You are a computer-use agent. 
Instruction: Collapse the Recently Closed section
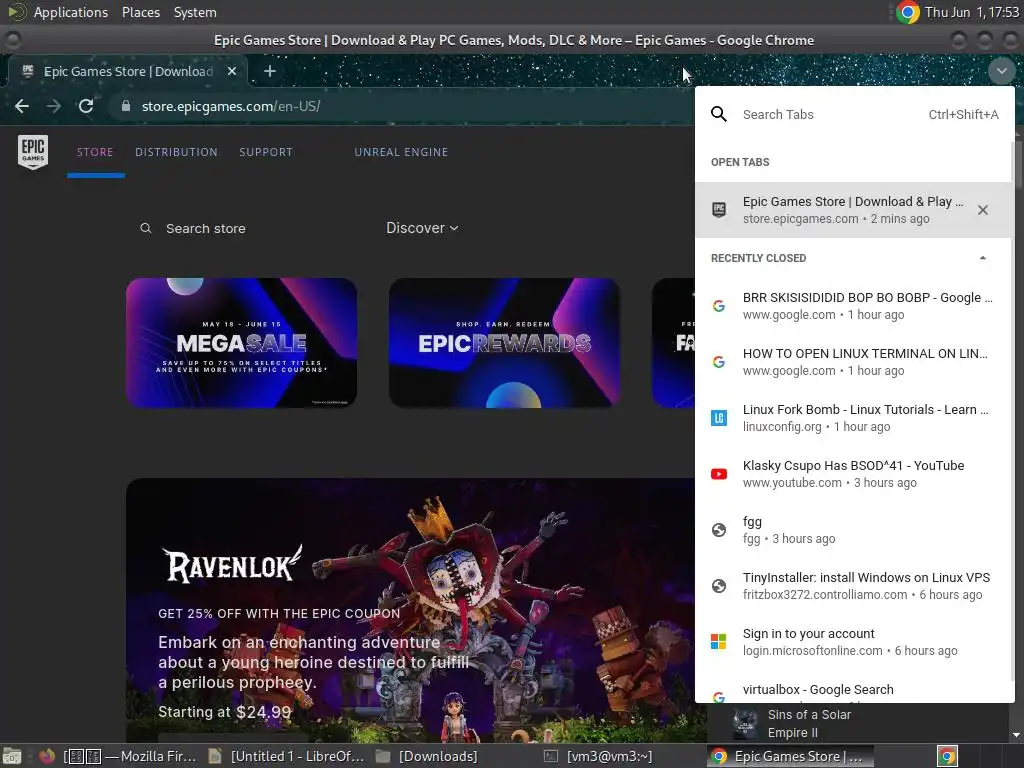pyautogui.click(x=982, y=258)
